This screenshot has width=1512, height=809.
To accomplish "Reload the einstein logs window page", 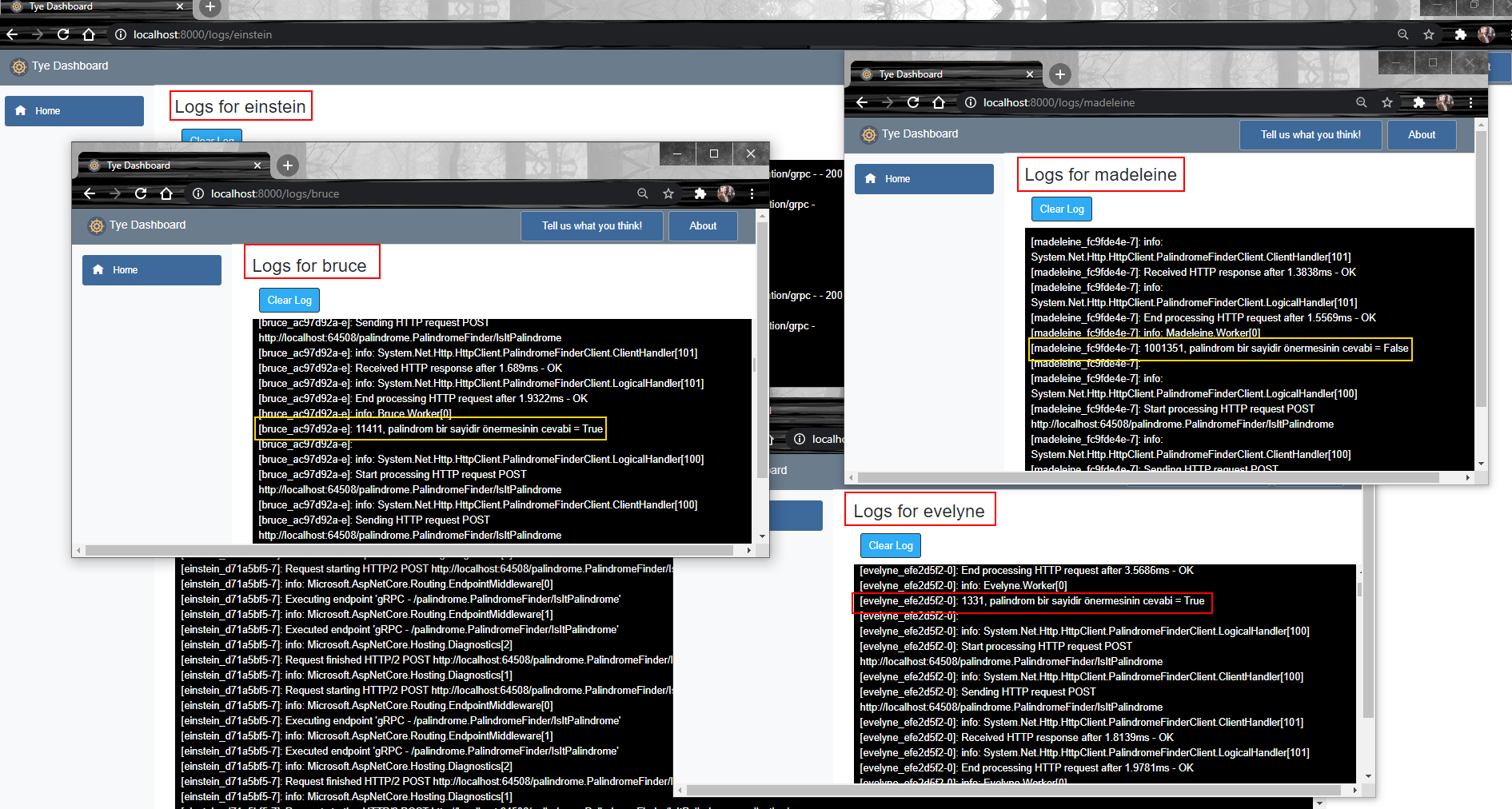I will click(x=63, y=34).
